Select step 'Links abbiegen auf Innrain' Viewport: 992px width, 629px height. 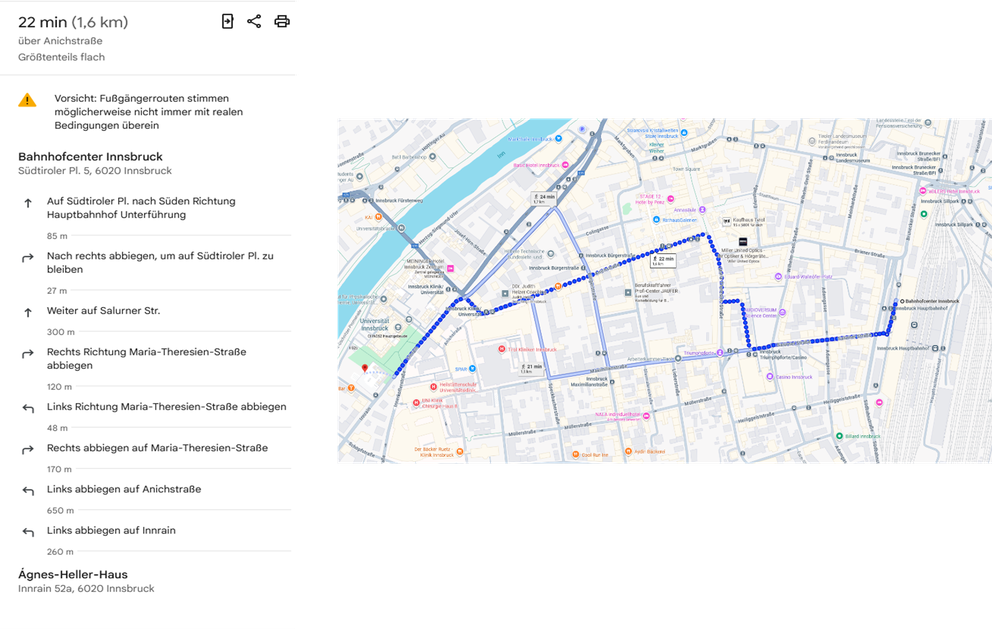click(110, 531)
